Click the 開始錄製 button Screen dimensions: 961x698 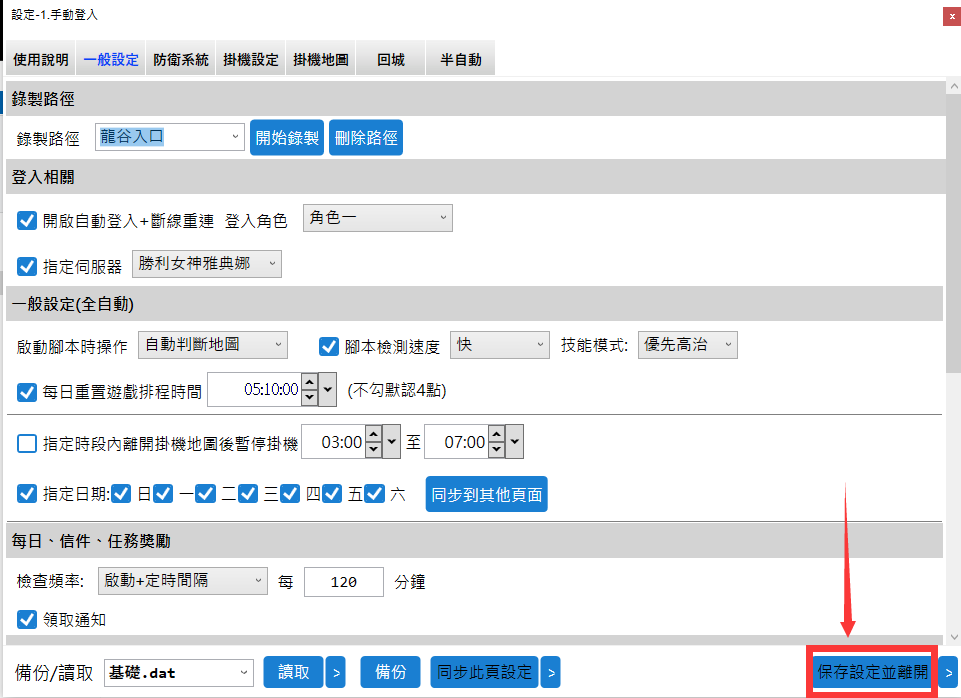coord(287,138)
